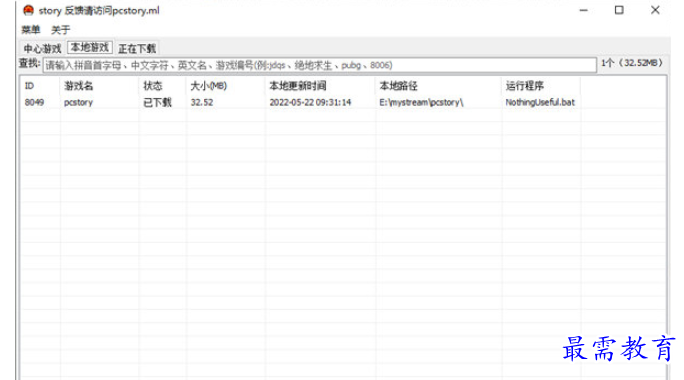Click the E:\mystream\pcstory\ path cell
The width and height of the screenshot is (684, 380).
(x=421, y=103)
